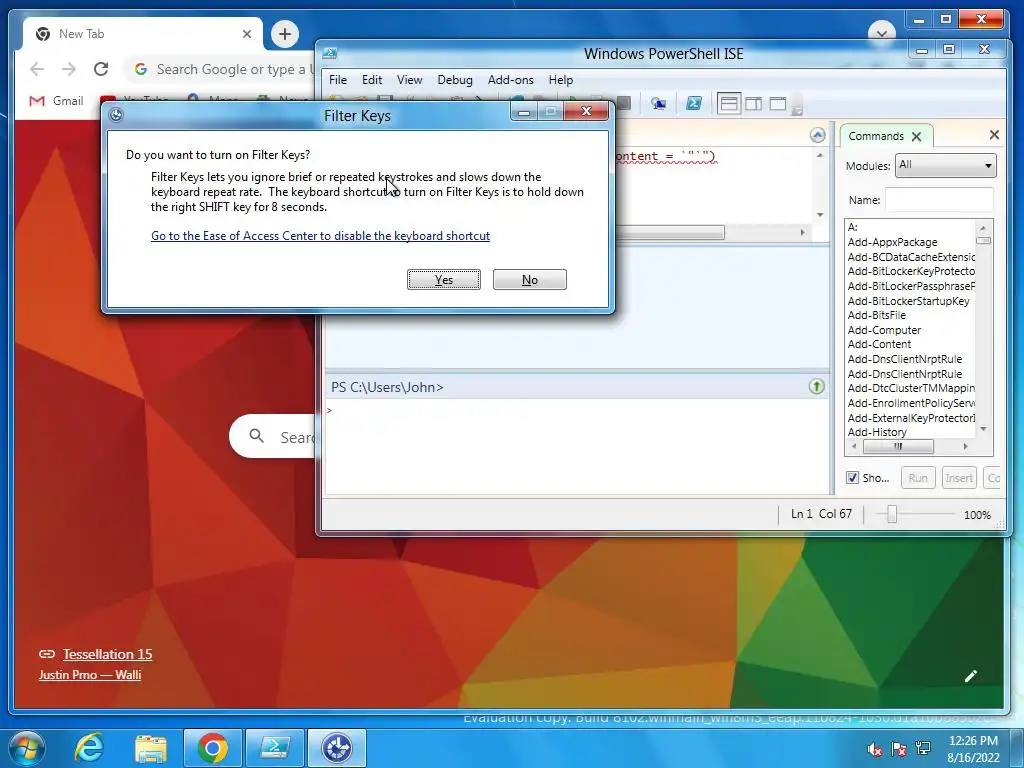Click No in the Filter Keys dialog
The height and width of the screenshot is (768, 1024).
point(530,280)
